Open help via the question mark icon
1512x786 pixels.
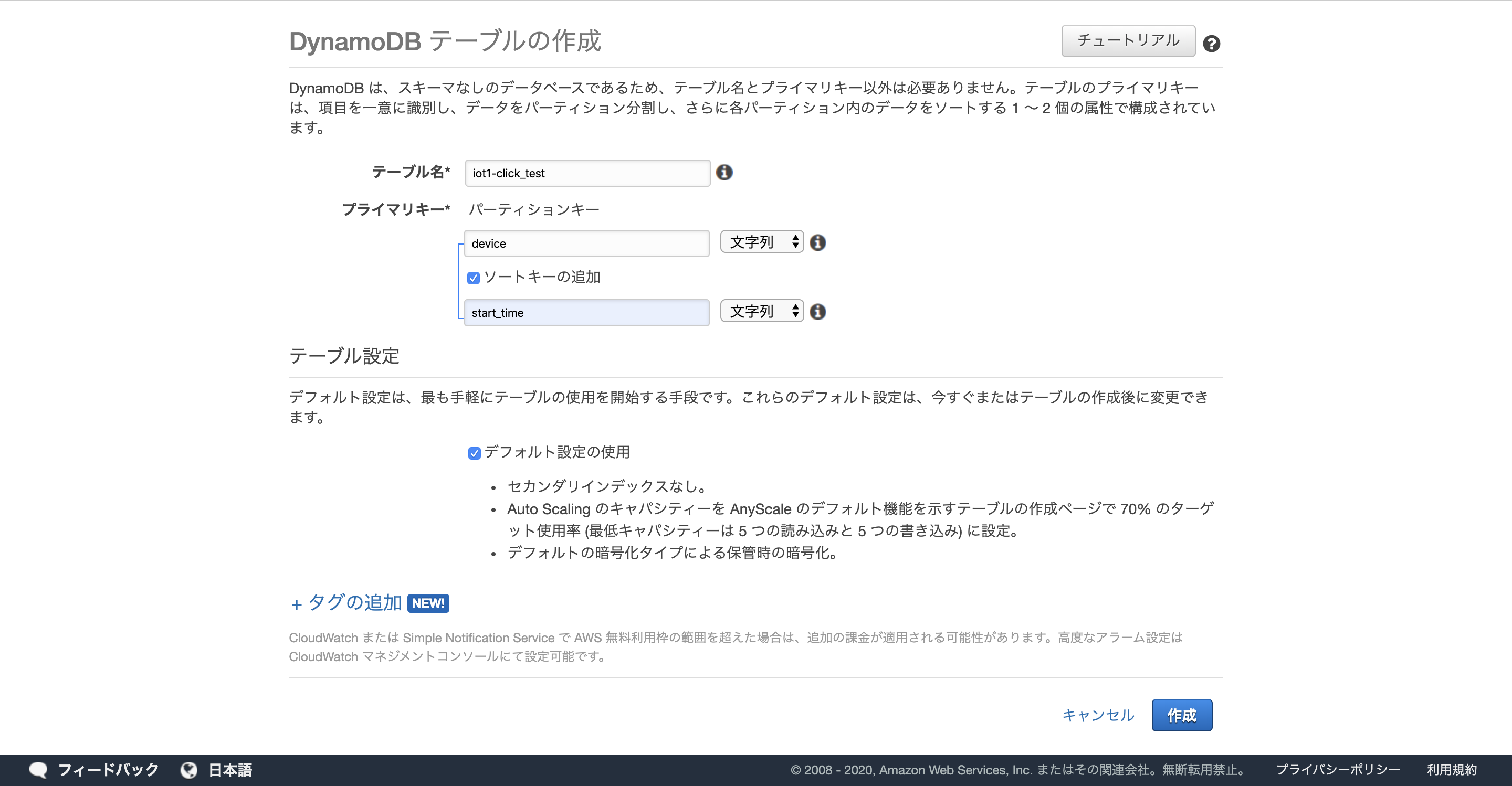pos(1212,43)
